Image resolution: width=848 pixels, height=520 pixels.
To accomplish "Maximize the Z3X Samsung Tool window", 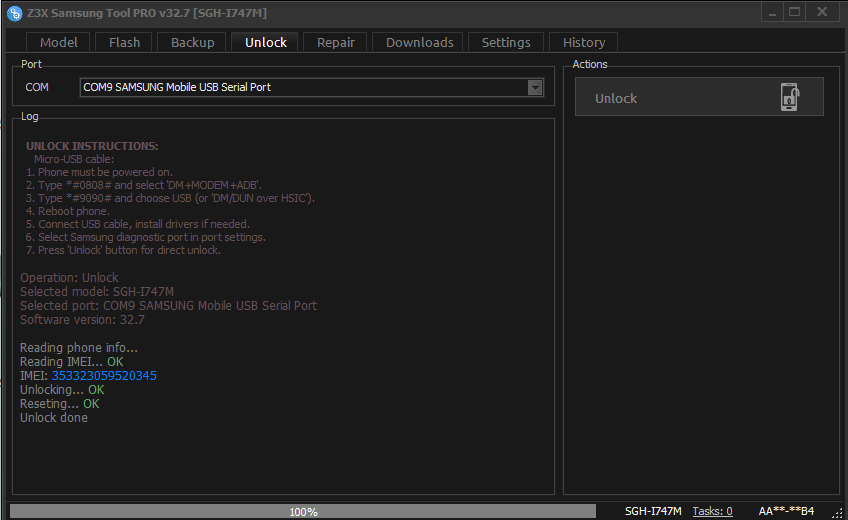I will click(x=794, y=12).
